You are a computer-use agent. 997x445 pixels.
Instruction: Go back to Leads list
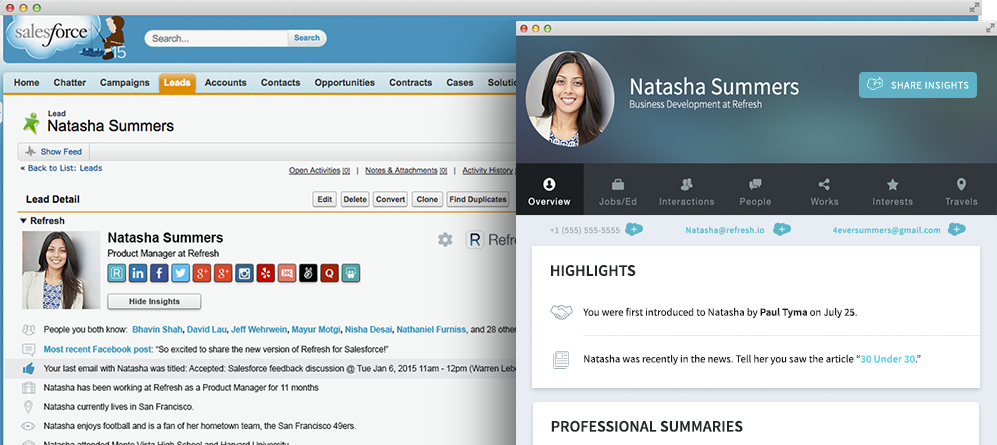coord(64,169)
